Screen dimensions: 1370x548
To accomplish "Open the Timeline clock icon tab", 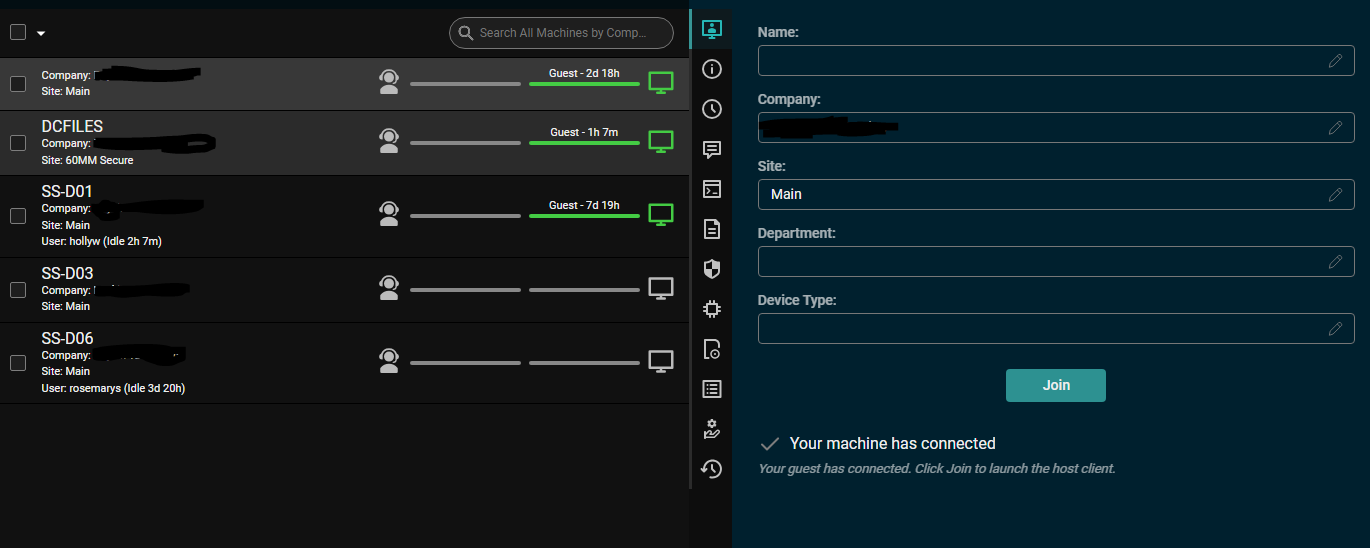I will (x=711, y=109).
